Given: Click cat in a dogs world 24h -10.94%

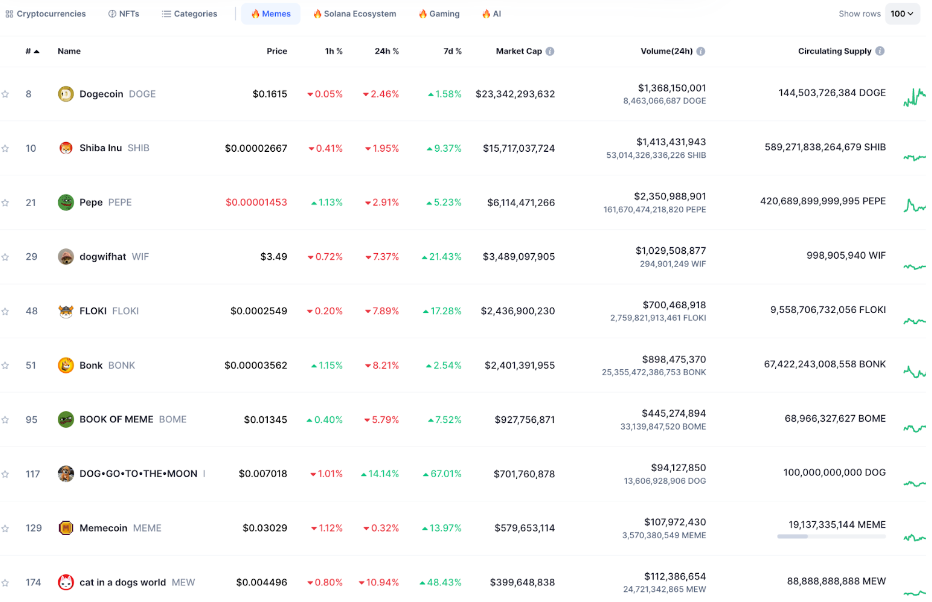Looking at the screenshot, I should [379, 582].
